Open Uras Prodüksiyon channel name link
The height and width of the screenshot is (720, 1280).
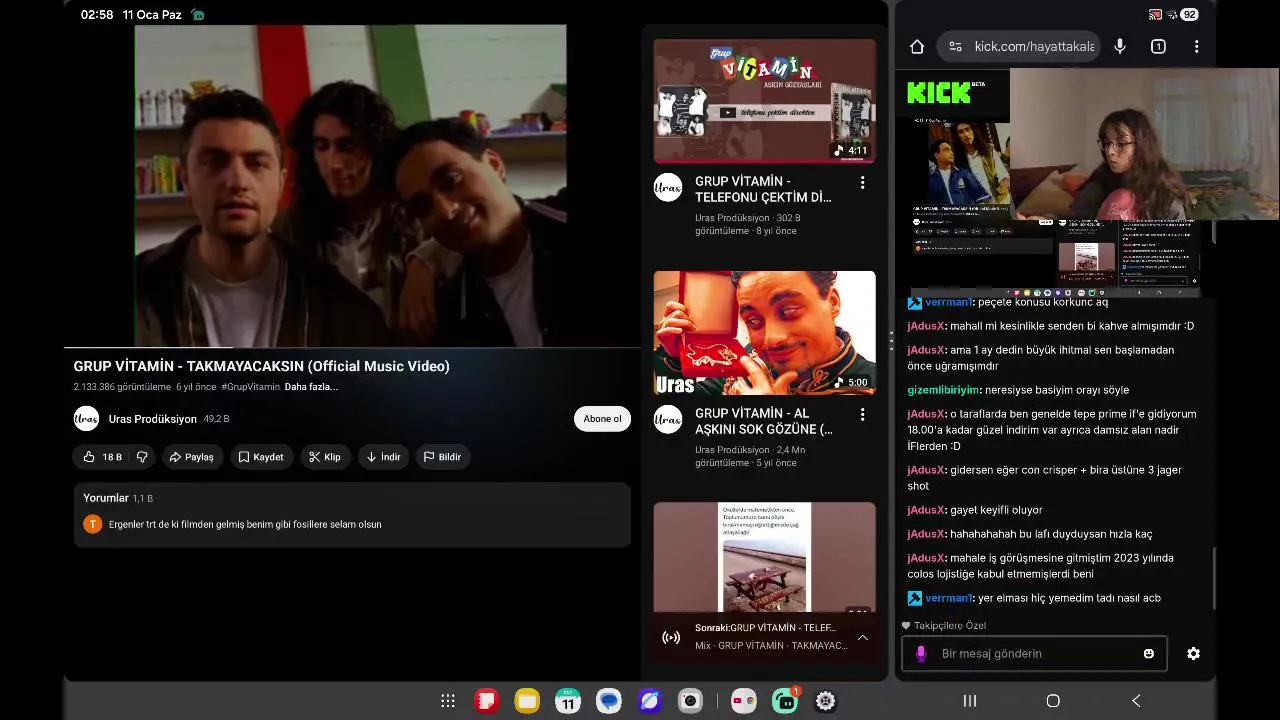click(x=153, y=419)
